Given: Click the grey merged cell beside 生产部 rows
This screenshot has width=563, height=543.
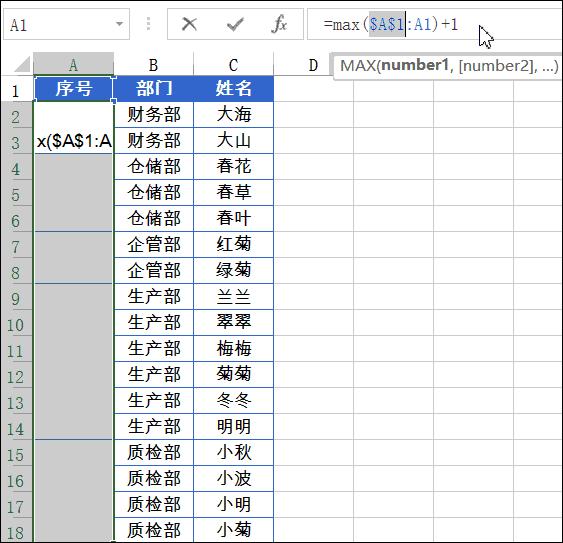Looking at the screenshot, I should (x=74, y=361).
